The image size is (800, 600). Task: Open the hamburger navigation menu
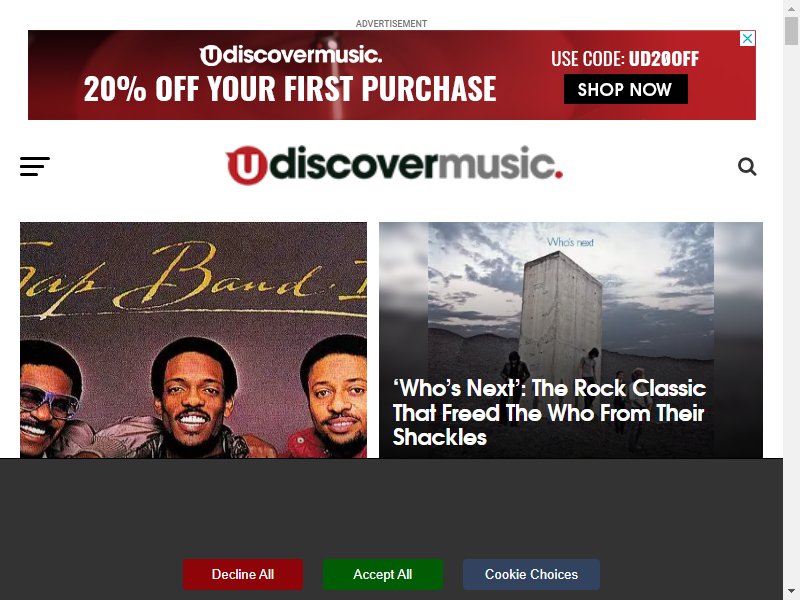point(35,166)
